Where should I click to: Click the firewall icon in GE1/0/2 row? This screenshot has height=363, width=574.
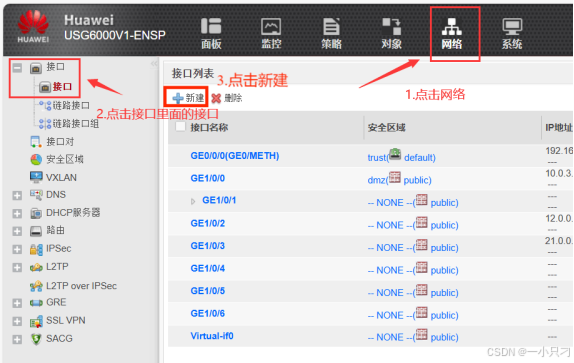pyautogui.click(x=421, y=222)
